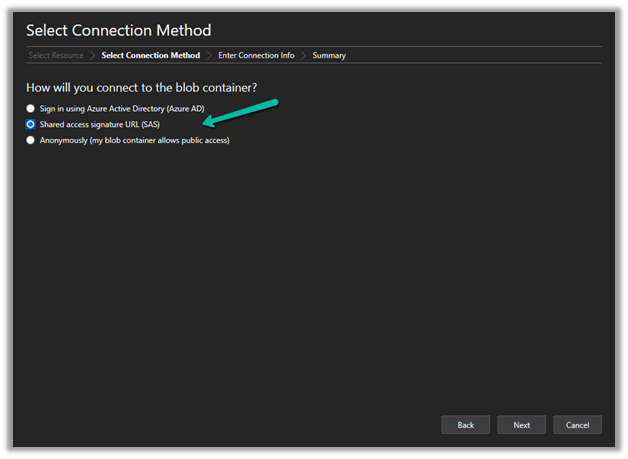The image size is (628, 459).
Task: Proceed with the Next button
Action: coord(521,424)
